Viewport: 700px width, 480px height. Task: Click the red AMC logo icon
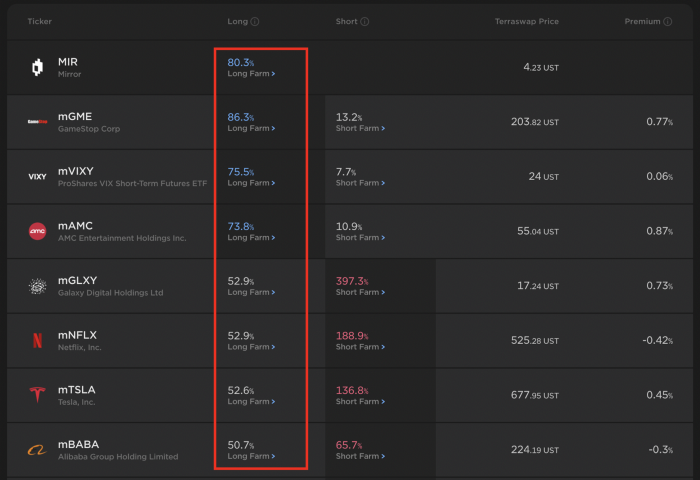coord(37,232)
